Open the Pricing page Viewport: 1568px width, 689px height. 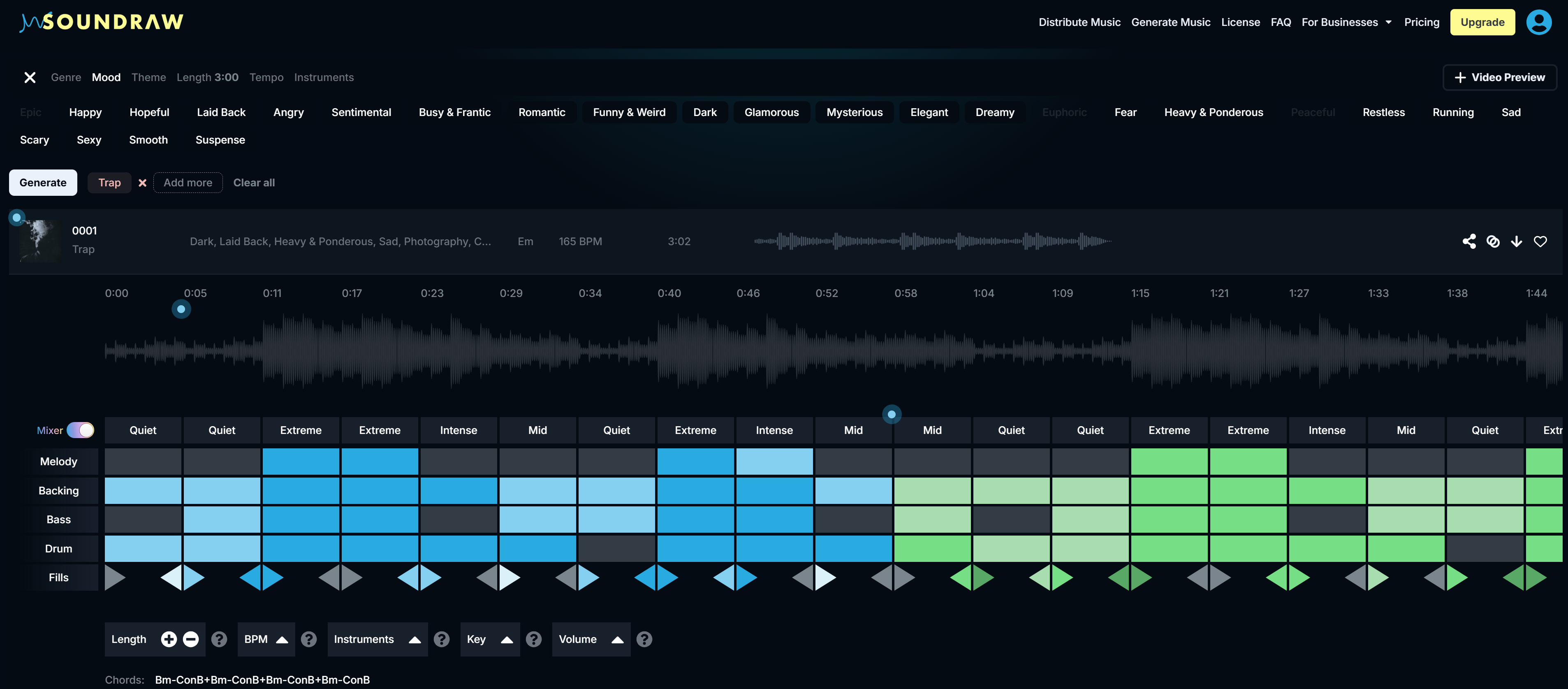(x=1422, y=22)
